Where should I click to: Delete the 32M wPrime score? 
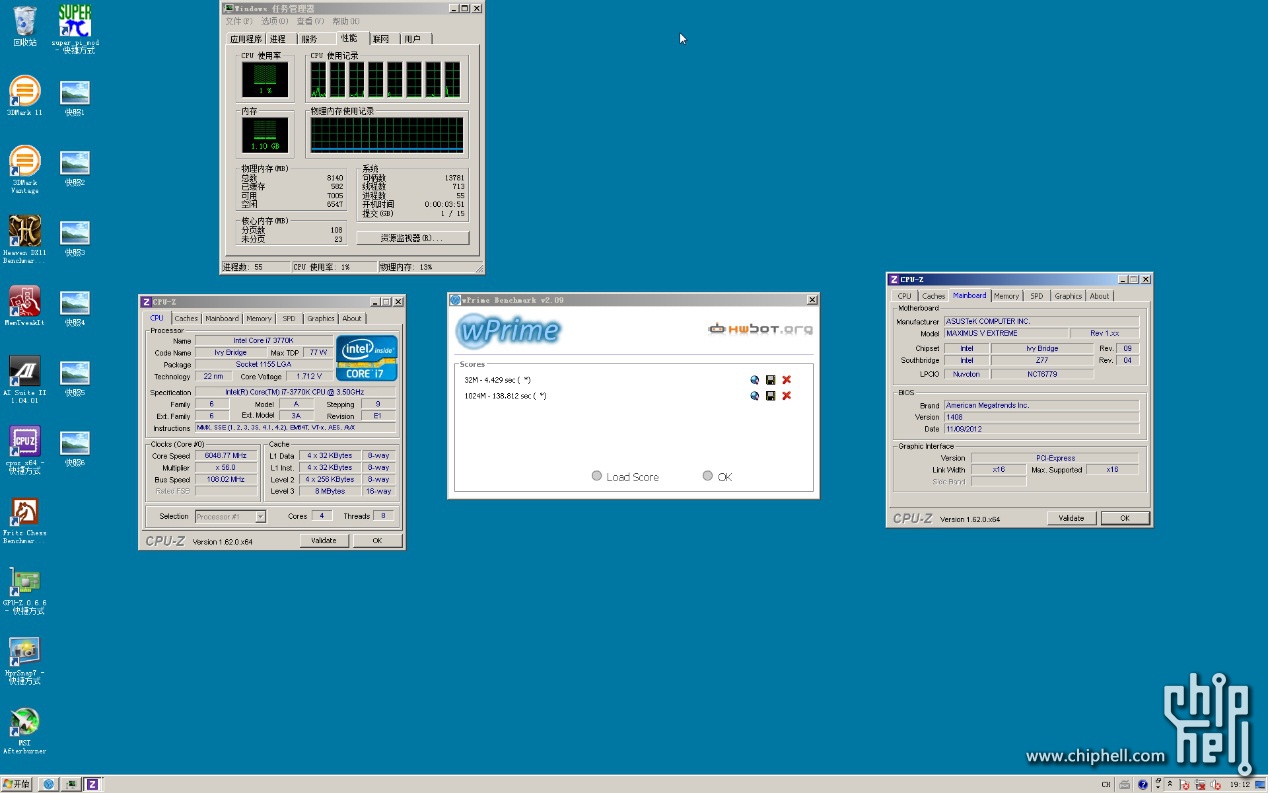click(787, 380)
